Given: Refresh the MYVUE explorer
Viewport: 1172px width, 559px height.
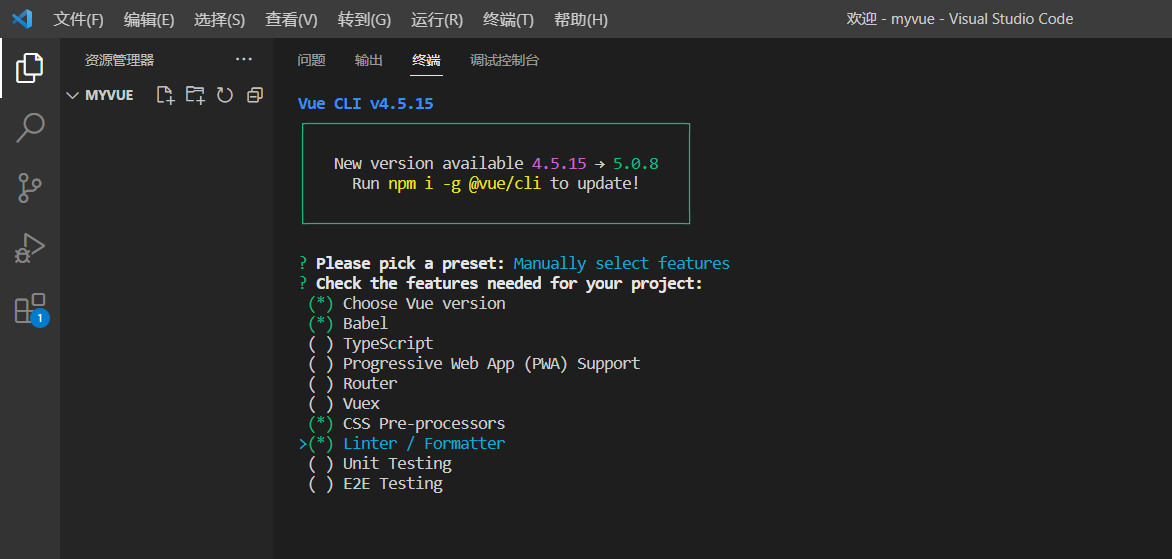Looking at the screenshot, I should pyautogui.click(x=225, y=95).
